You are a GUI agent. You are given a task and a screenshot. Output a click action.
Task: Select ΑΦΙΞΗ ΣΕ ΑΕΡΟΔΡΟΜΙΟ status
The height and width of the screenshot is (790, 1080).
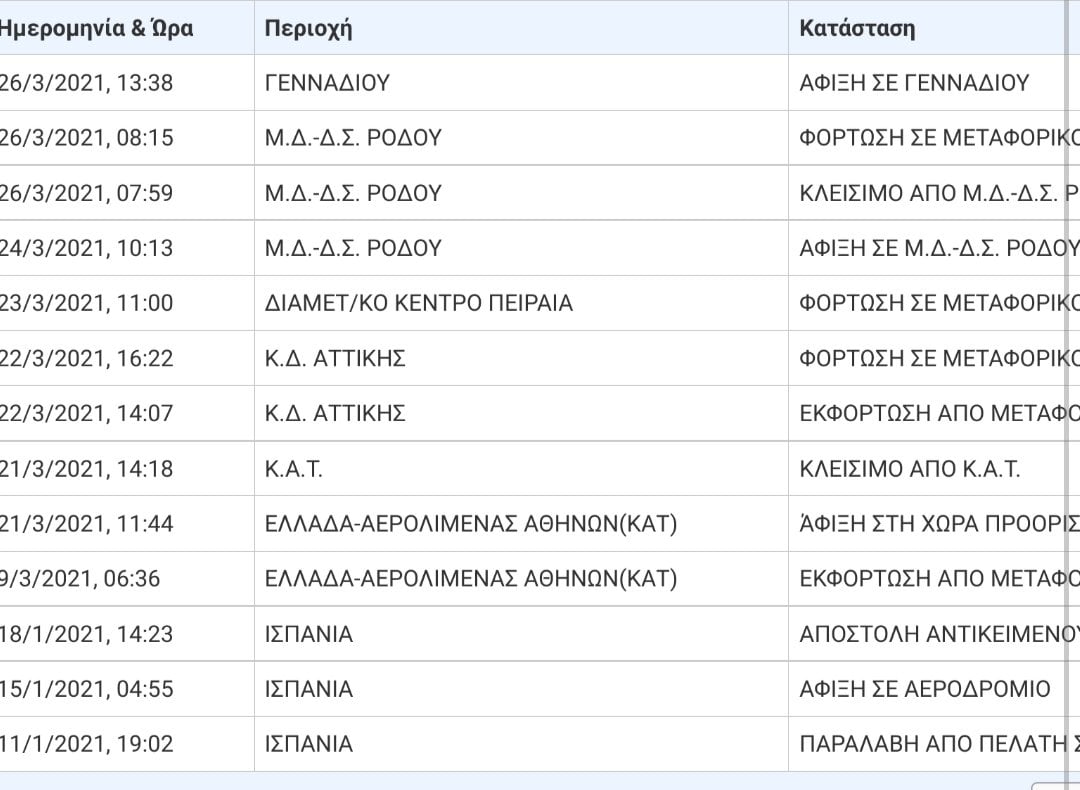tap(925, 689)
